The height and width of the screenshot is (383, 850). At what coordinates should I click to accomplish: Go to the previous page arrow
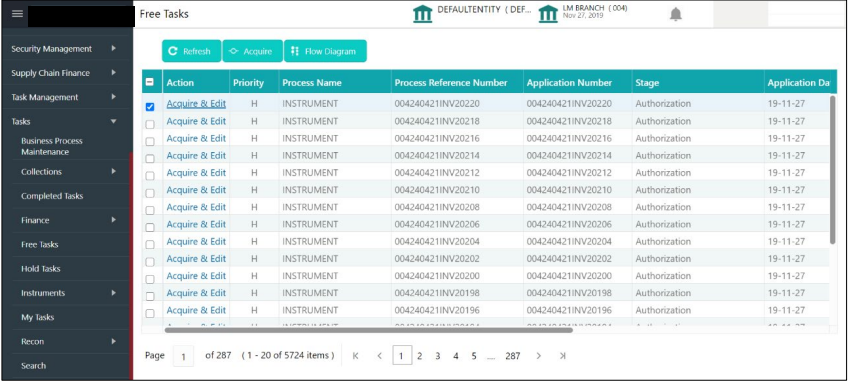[379, 356]
